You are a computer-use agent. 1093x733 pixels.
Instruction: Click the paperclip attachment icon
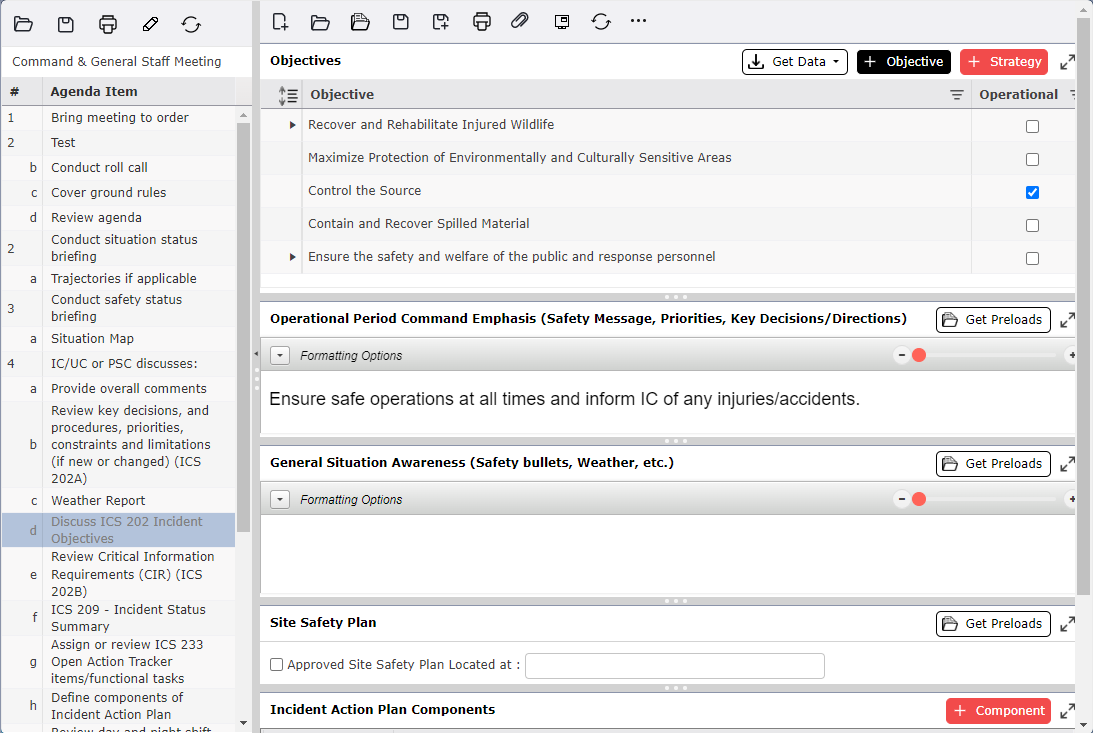click(519, 21)
